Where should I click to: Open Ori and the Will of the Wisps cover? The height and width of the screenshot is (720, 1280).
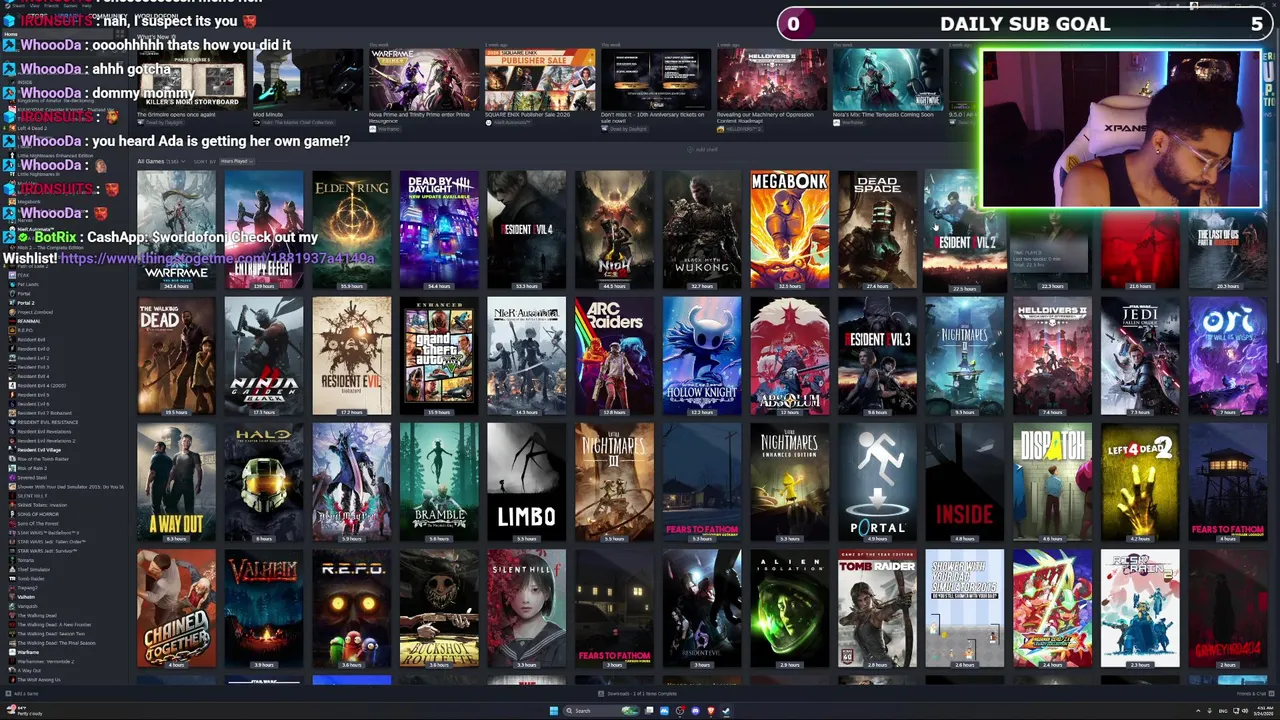[1228, 356]
